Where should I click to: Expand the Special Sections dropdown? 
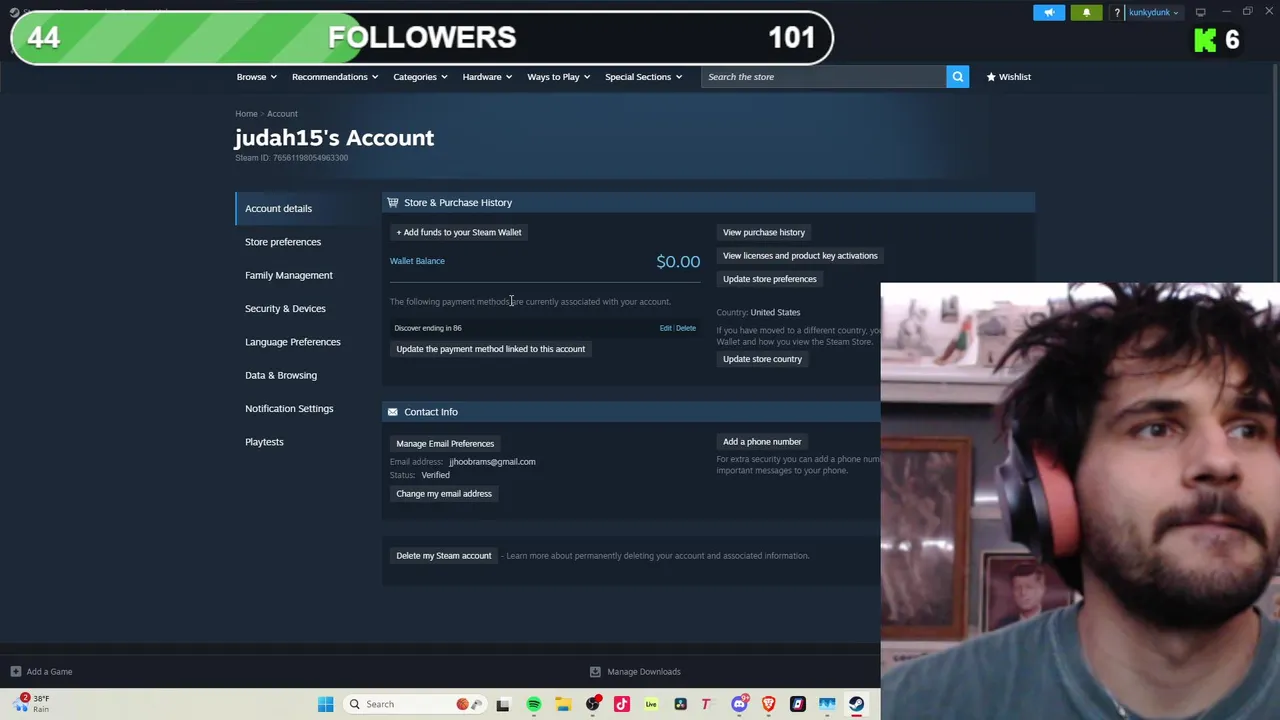[643, 77]
